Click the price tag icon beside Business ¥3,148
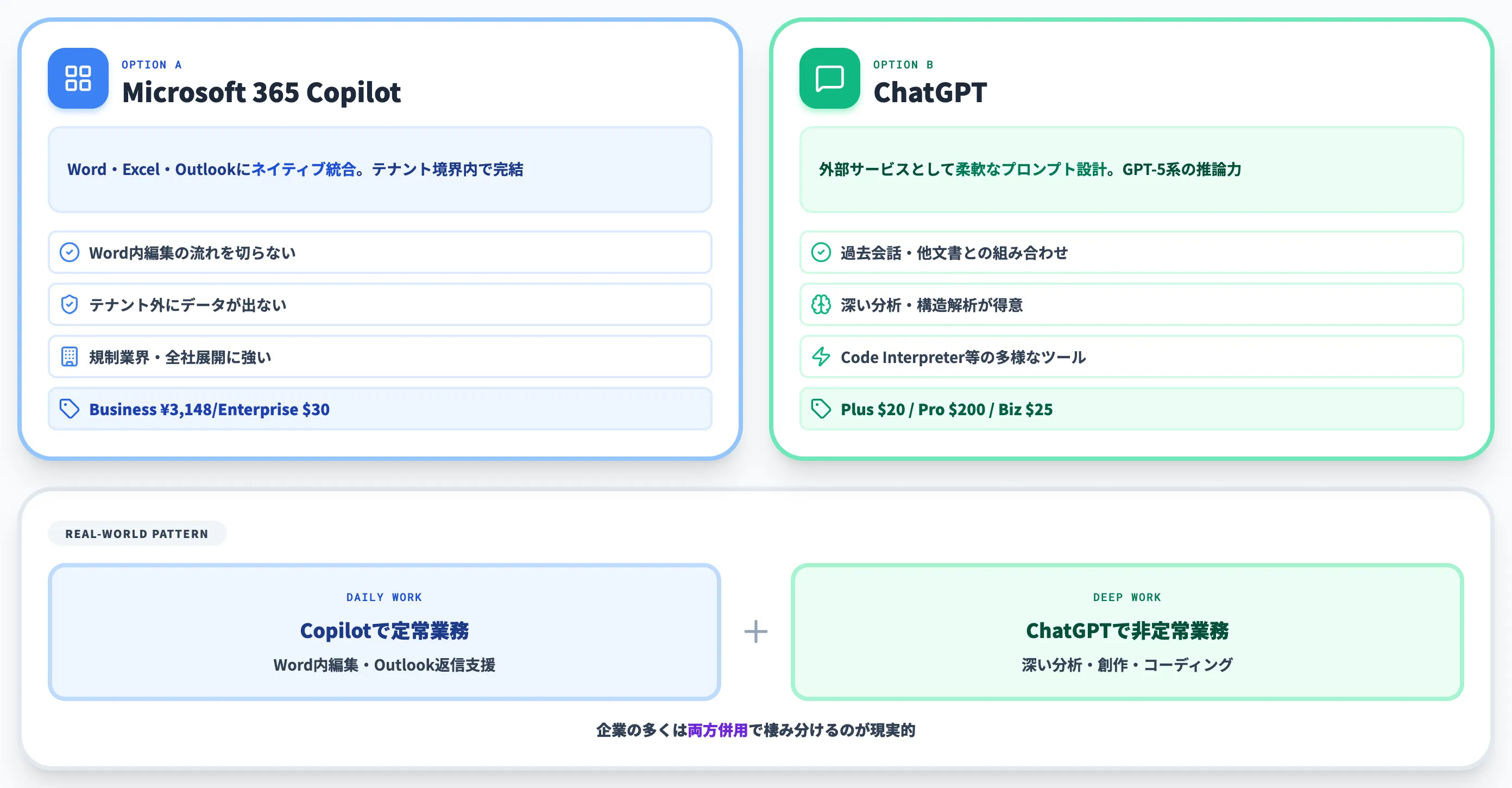 point(70,409)
